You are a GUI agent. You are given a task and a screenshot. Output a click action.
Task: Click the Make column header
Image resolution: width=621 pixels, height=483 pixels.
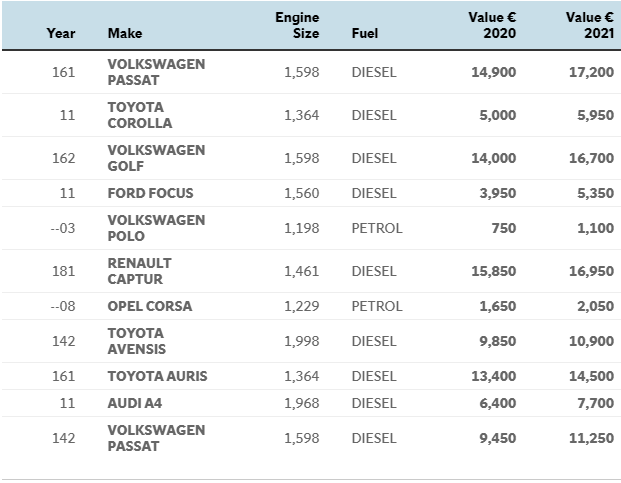tap(124, 33)
